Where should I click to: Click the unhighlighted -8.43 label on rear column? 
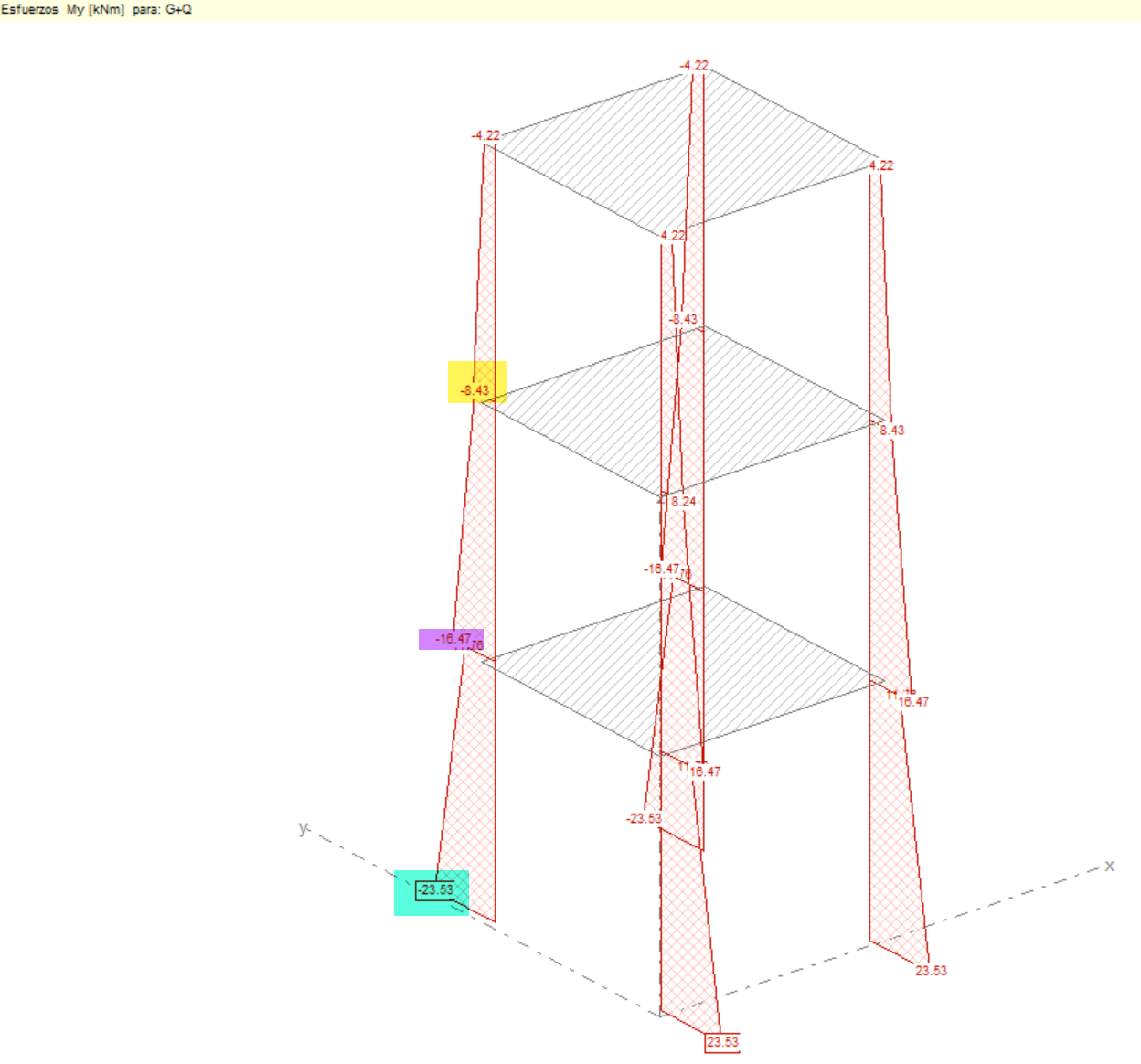[683, 319]
